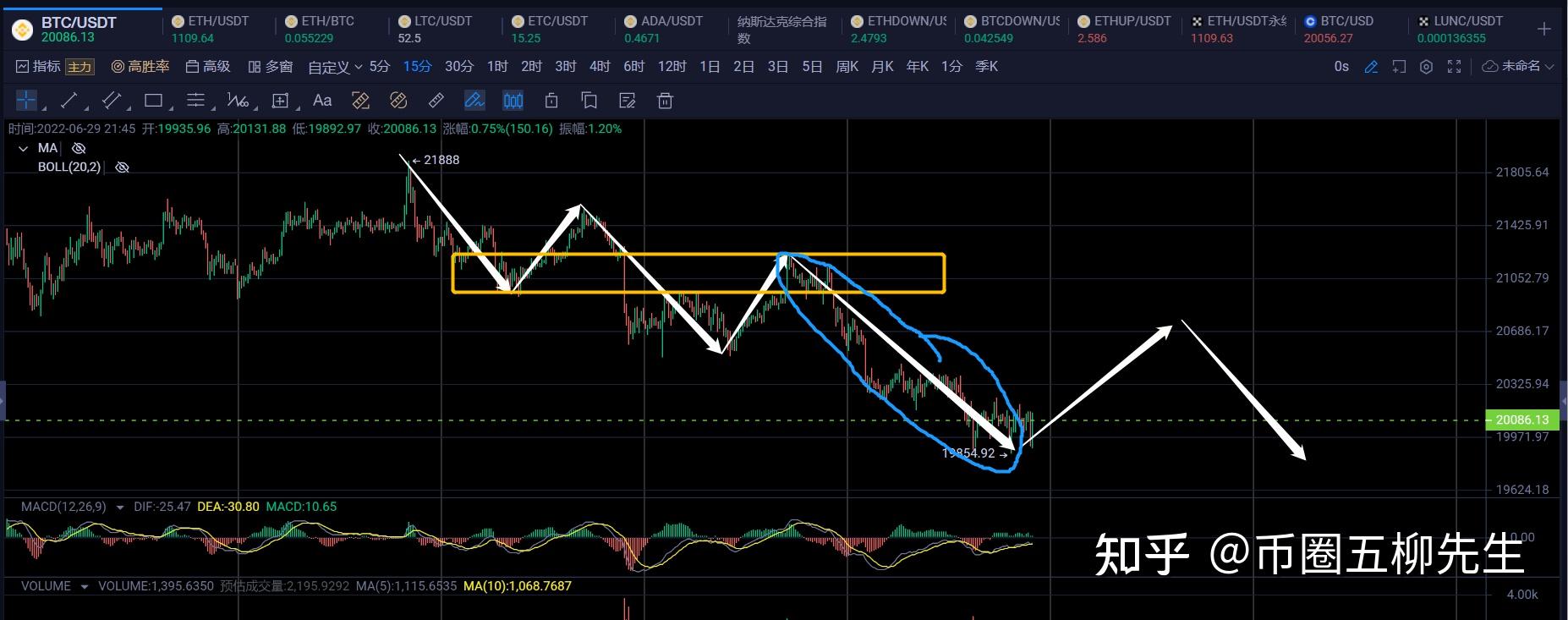The image size is (1568, 620).
Task: Click the parallel channel drawing tool
Action: pos(111,101)
